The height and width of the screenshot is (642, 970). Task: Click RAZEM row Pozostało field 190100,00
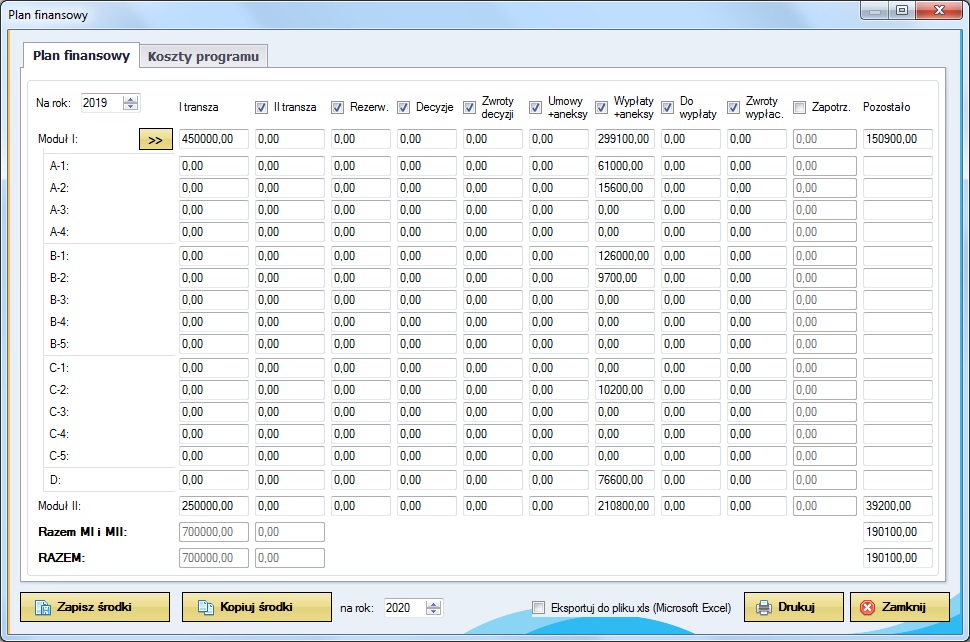(898, 558)
